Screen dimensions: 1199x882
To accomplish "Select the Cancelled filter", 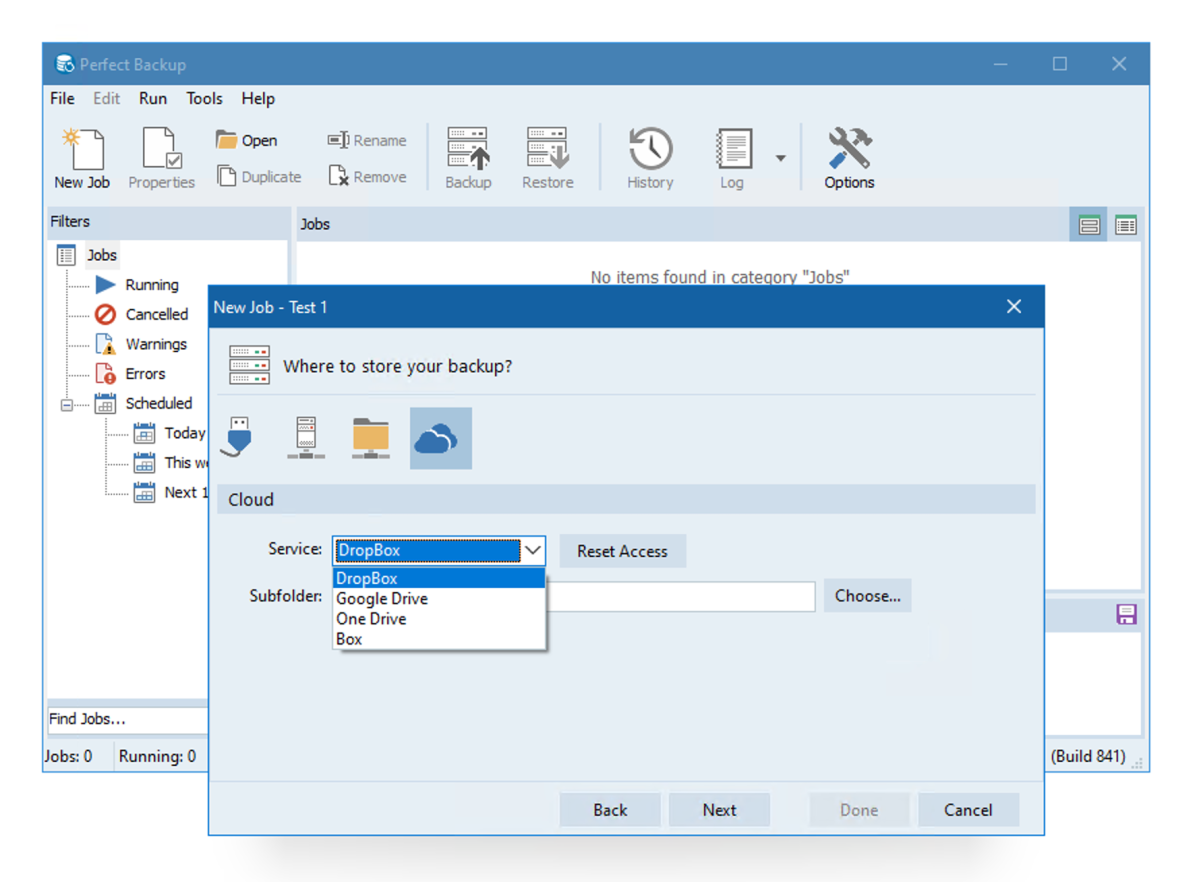I will pos(157,314).
